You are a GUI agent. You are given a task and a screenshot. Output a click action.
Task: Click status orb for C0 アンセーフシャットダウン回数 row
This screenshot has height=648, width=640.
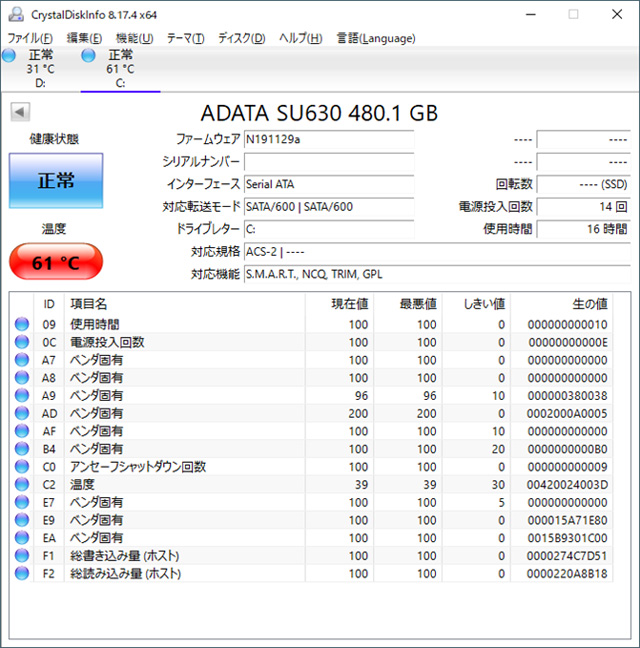[x=22, y=466]
